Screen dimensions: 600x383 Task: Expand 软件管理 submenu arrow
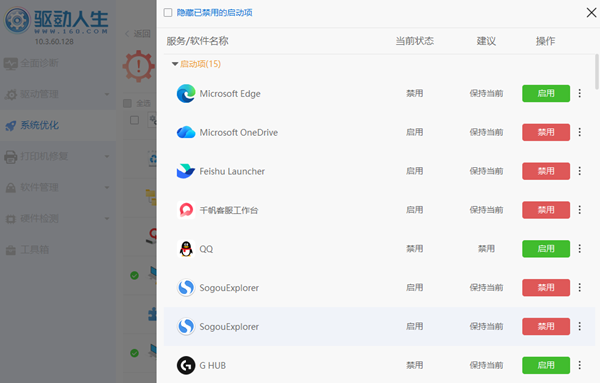point(107,187)
